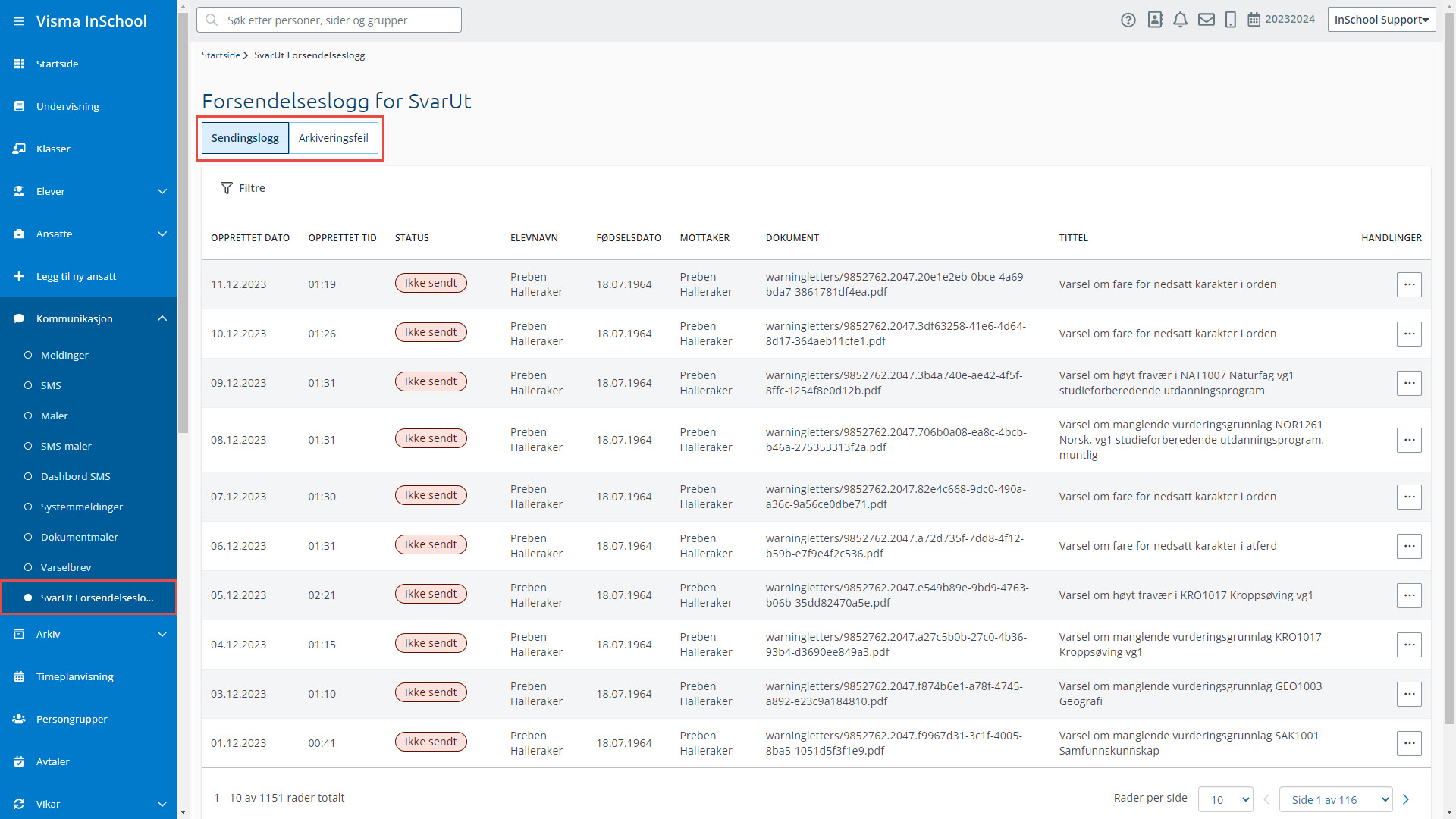Image resolution: width=1456 pixels, height=819 pixels.
Task: Open actions menu for 11.12.2023 row
Action: pos(1409,284)
